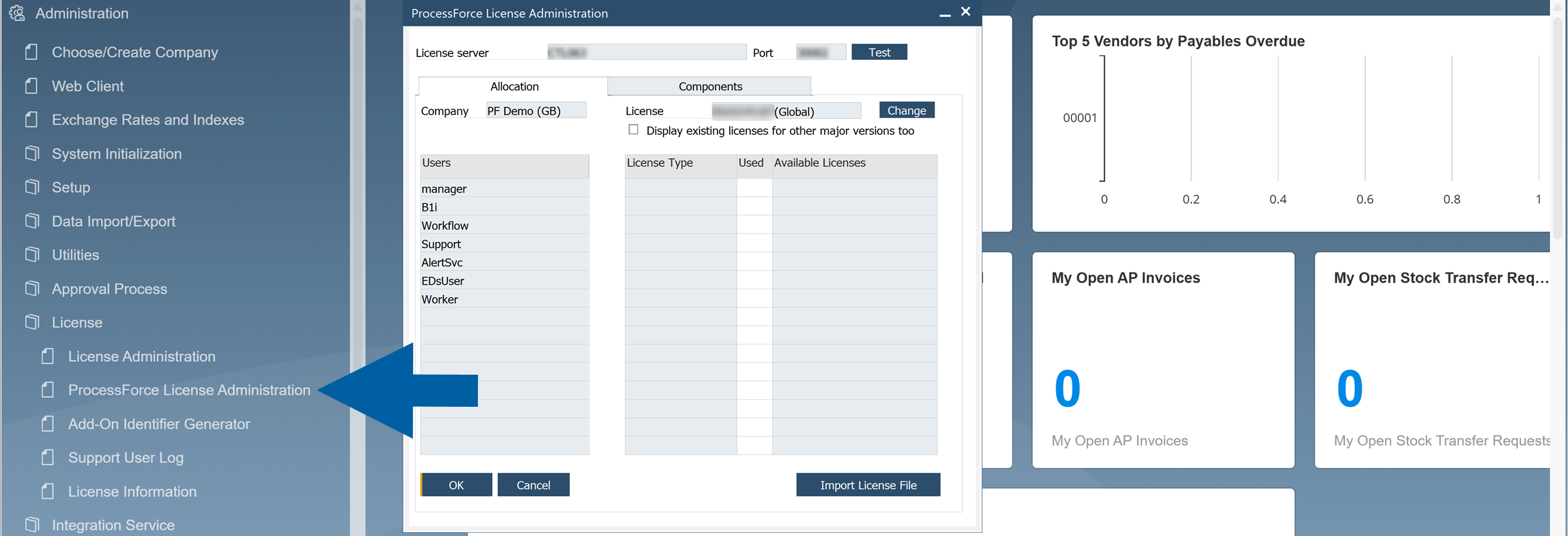Click the dashboard vertical scrollbar on the right

coord(1557,129)
